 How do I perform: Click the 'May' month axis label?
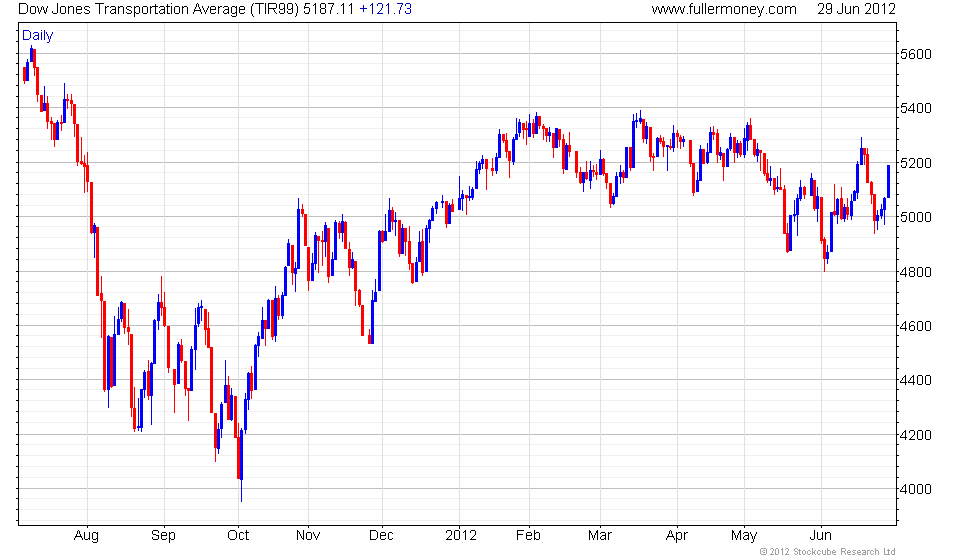(x=744, y=536)
